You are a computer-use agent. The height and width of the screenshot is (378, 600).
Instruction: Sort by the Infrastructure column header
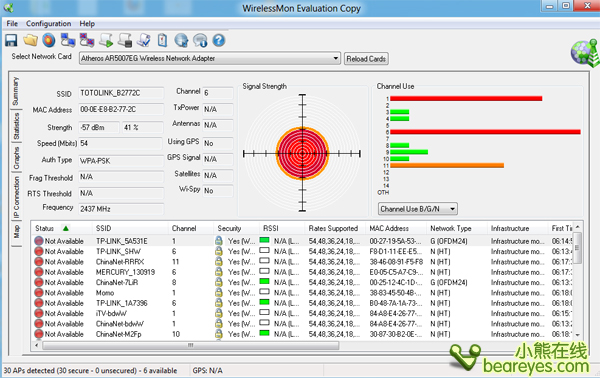pos(518,228)
